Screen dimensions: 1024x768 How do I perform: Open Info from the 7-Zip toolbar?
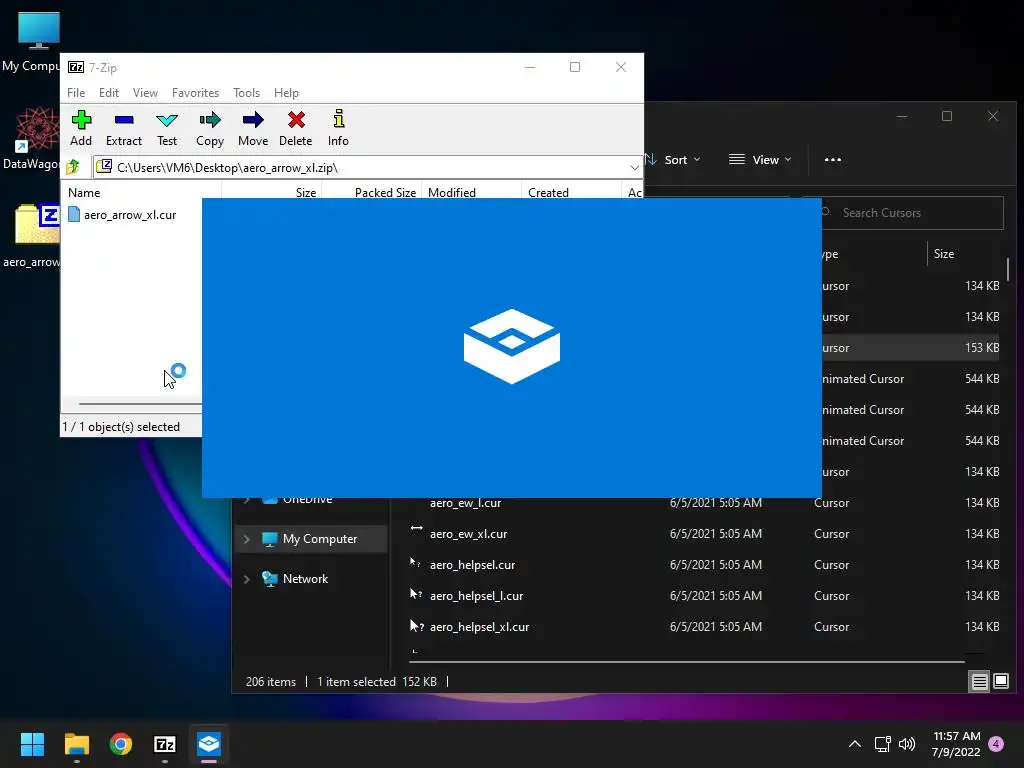click(338, 128)
